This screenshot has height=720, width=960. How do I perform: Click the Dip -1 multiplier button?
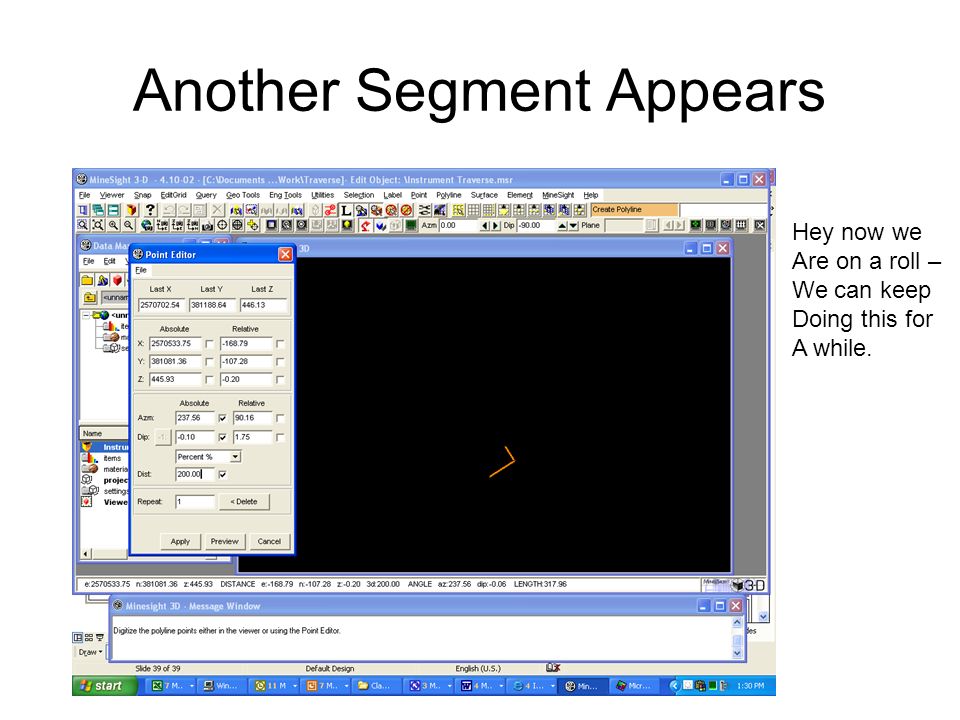tap(162, 437)
